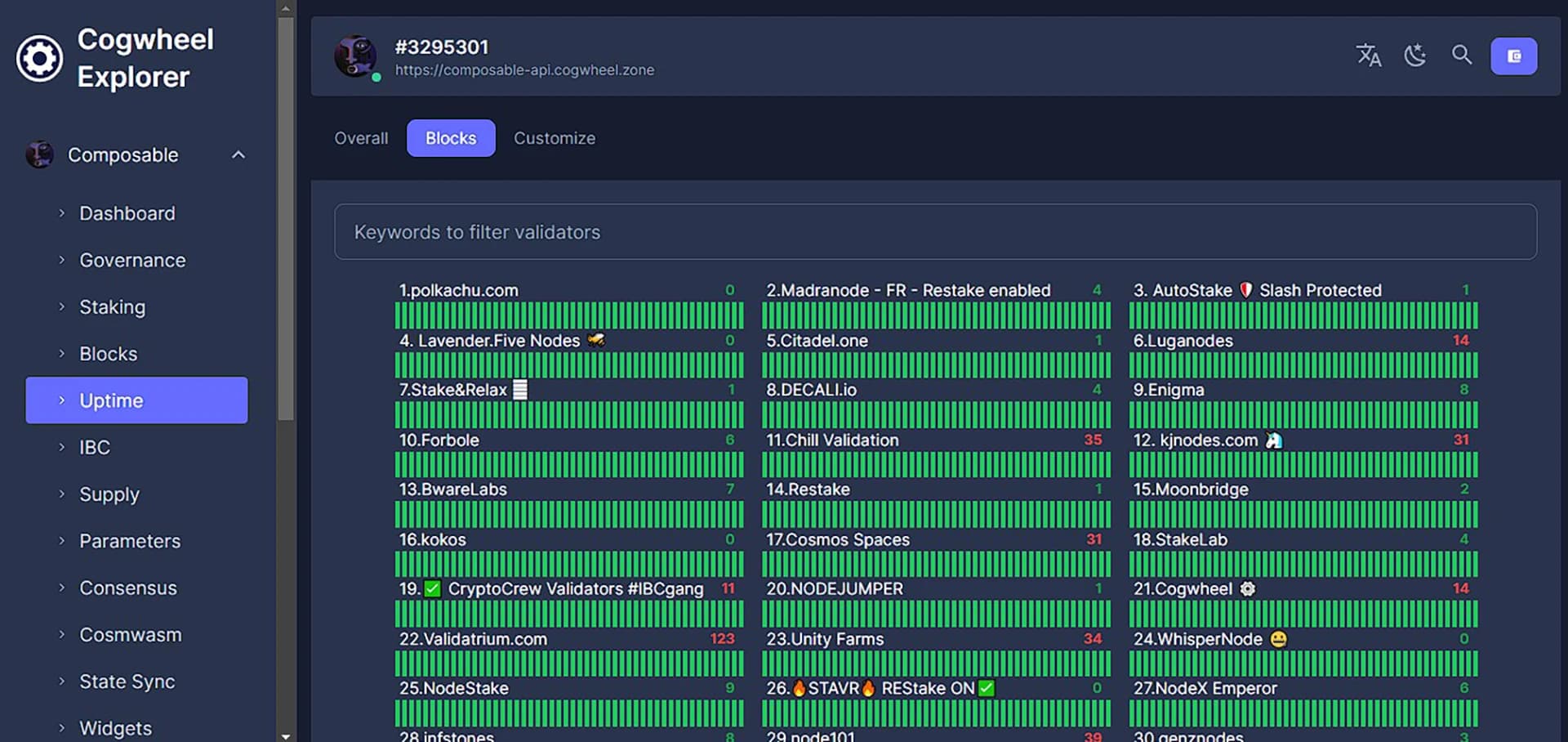This screenshot has height=742, width=1568.
Task: Click the chevron beside Staking
Action: 61,306
